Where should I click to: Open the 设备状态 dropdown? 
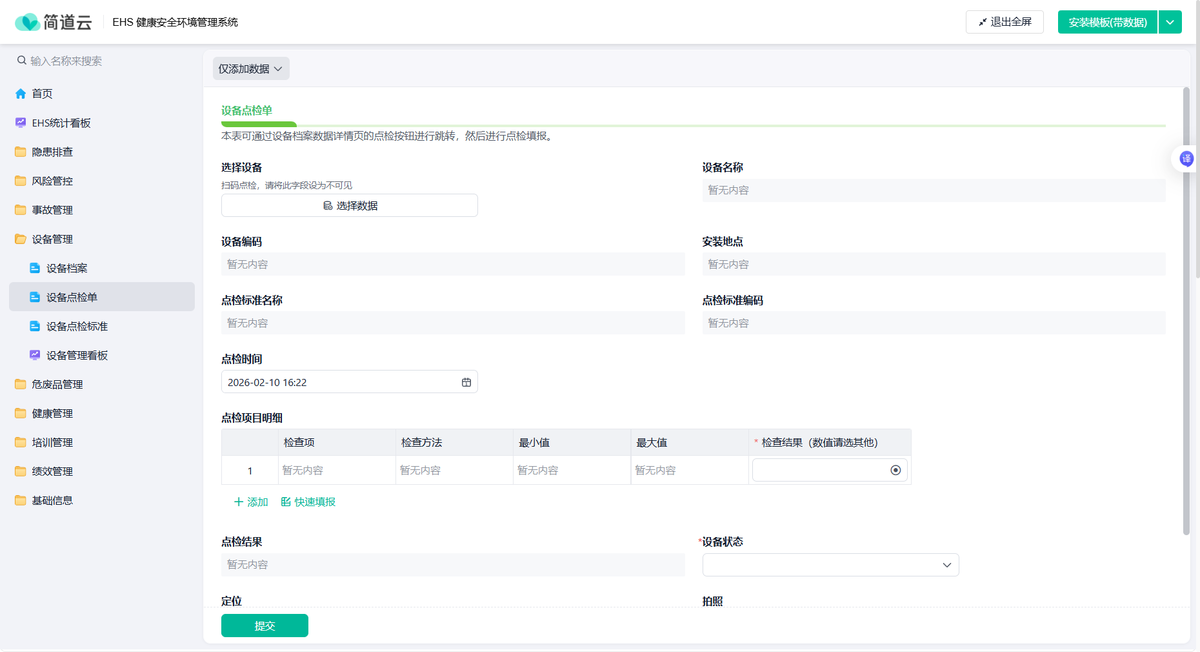831,565
